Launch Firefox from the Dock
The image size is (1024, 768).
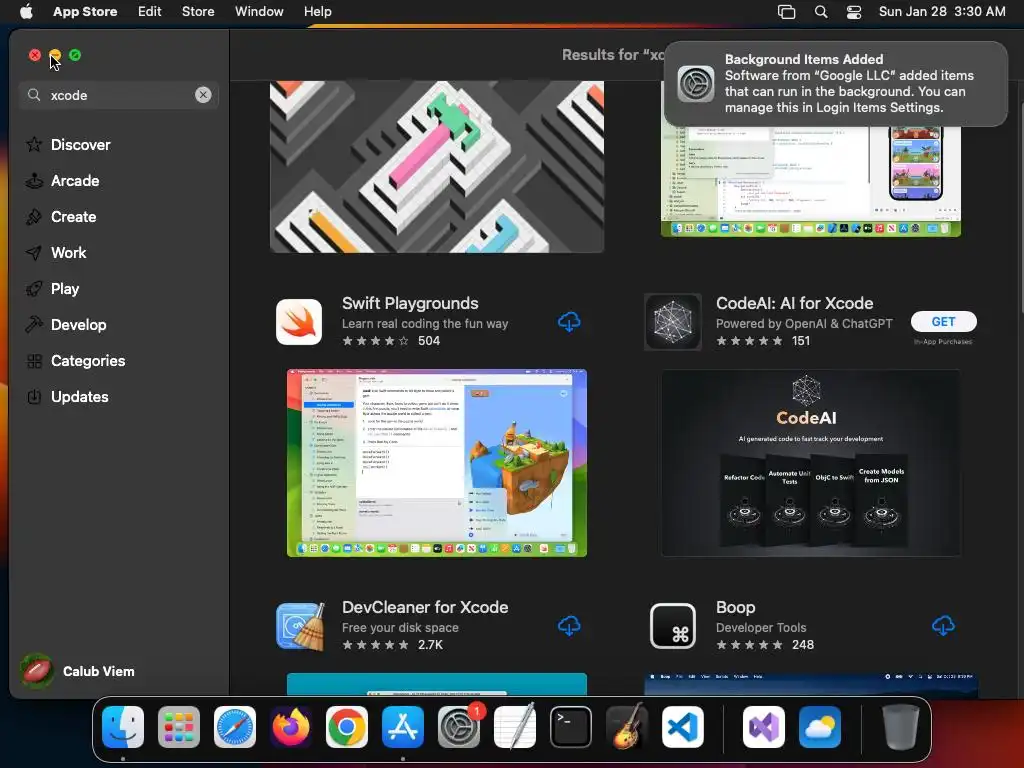point(291,727)
